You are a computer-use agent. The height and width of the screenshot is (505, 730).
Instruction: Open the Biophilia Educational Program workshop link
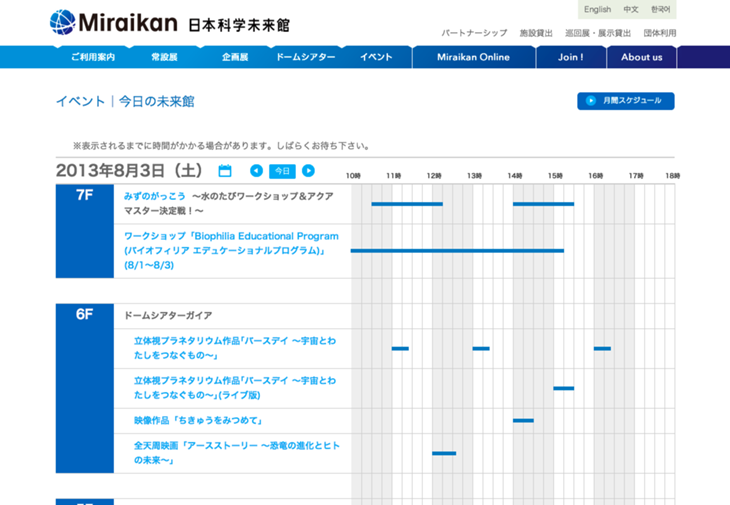(231, 250)
